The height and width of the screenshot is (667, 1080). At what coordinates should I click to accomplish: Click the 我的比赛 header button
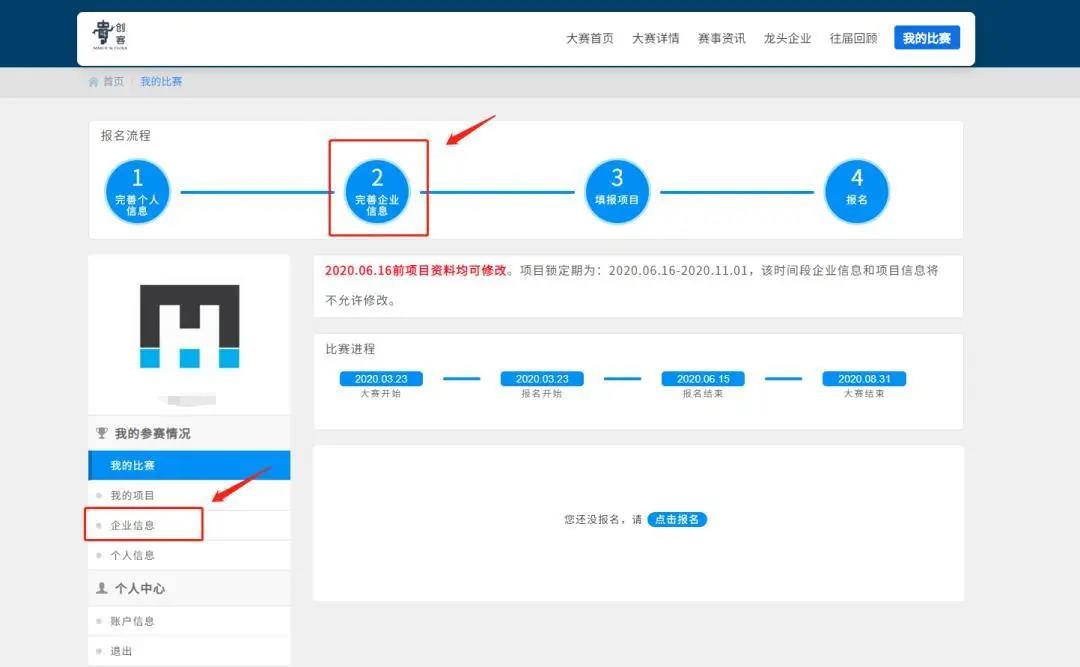pyautogui.click(x=927, y=39)
